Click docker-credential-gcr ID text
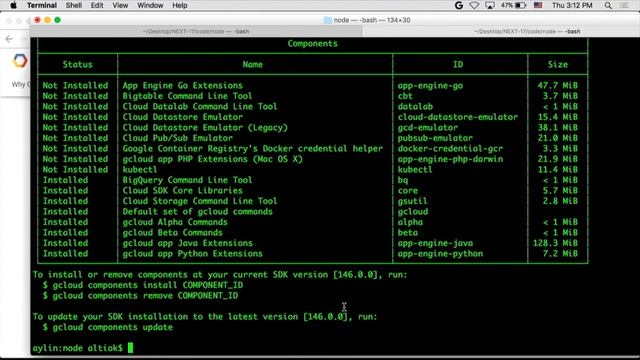Viewport: 640px width, 360px height. click(450, 149)
